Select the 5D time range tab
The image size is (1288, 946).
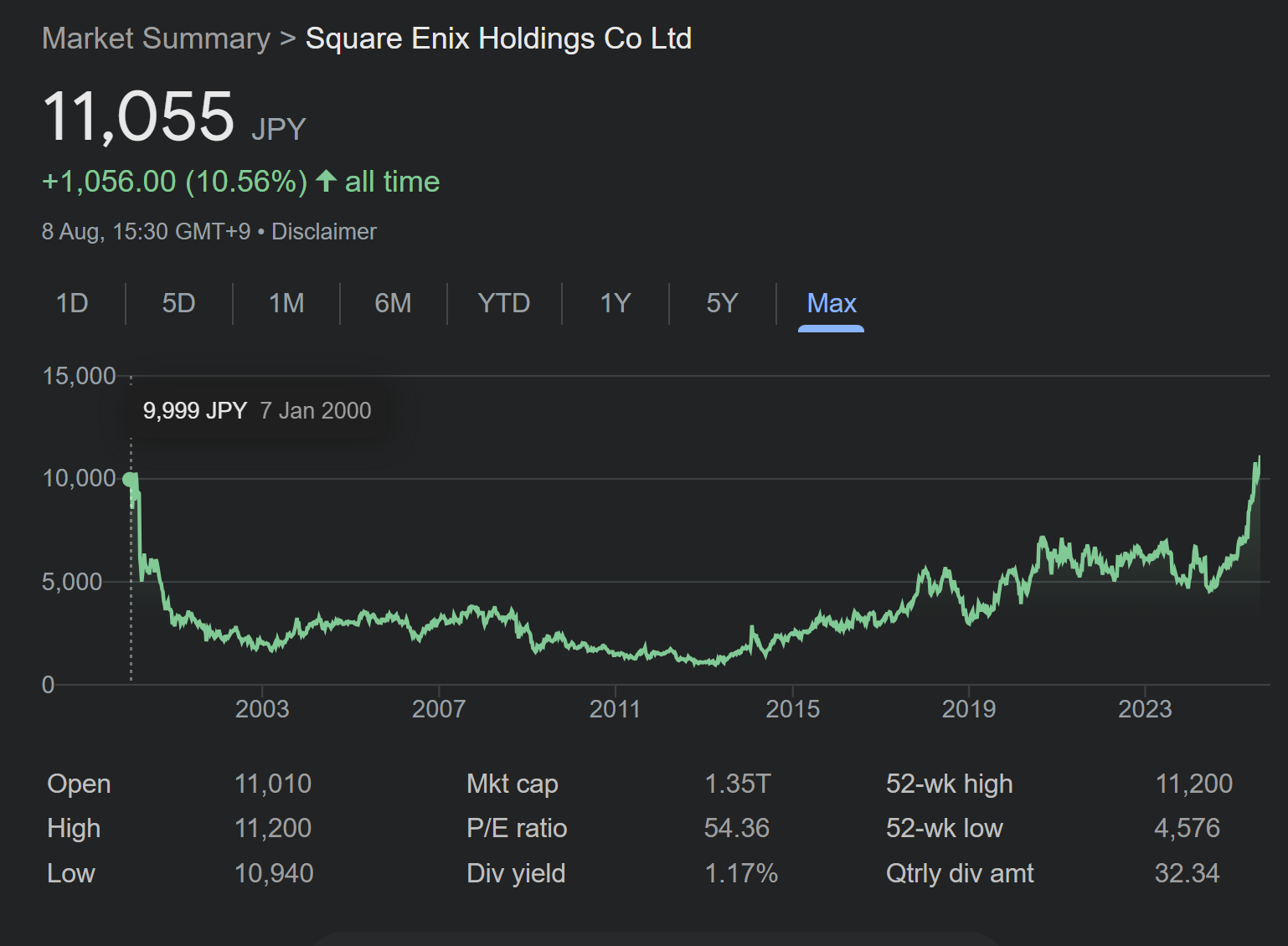(178, 303)
